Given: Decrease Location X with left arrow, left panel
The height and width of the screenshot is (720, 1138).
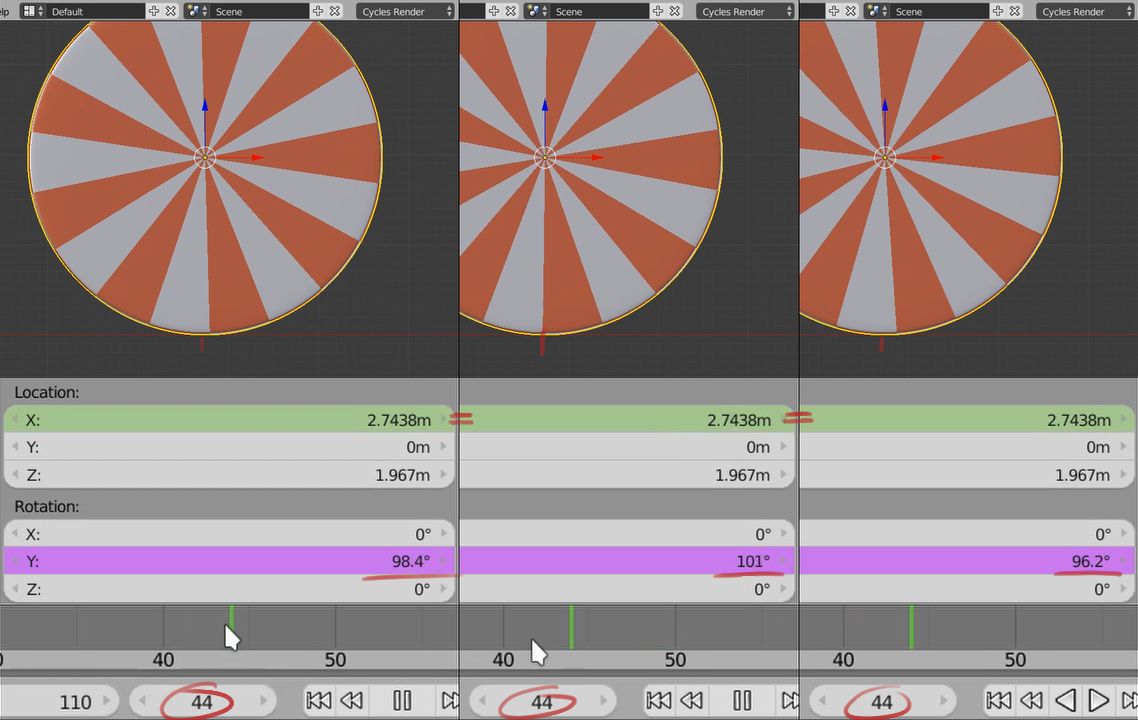Looking at the screenshot, I should click(15, 420).
